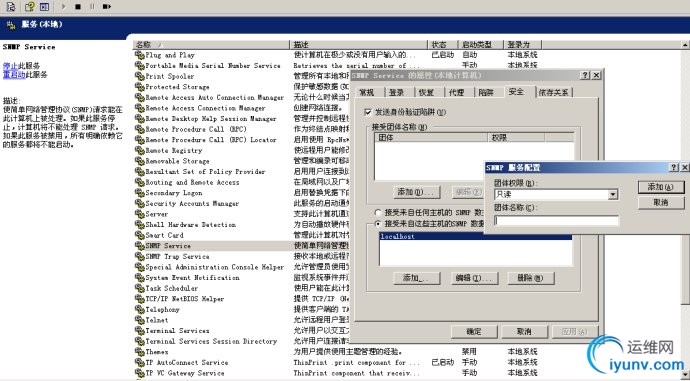This screenshot has height=381, width=690.
Task: Switch to the 恢复 tab
Action: pos(426,92)
